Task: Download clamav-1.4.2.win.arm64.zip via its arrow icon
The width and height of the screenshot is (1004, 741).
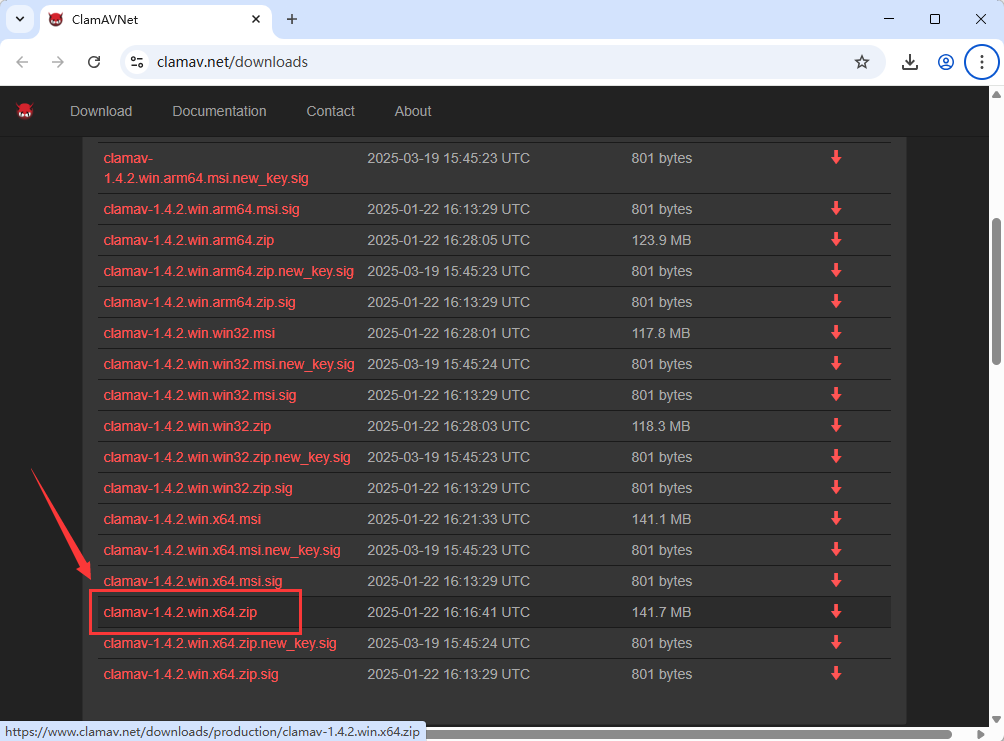Action: 836,240
